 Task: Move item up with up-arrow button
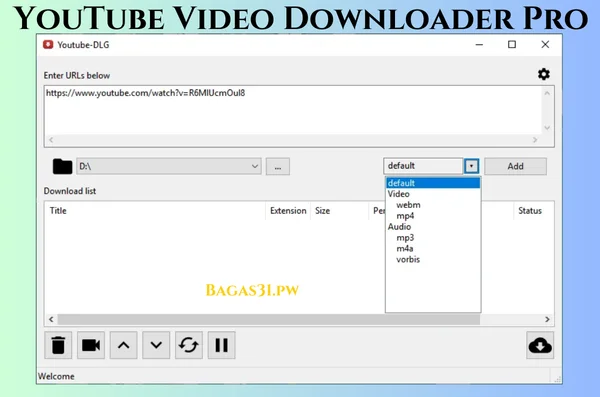click(124, 345)
